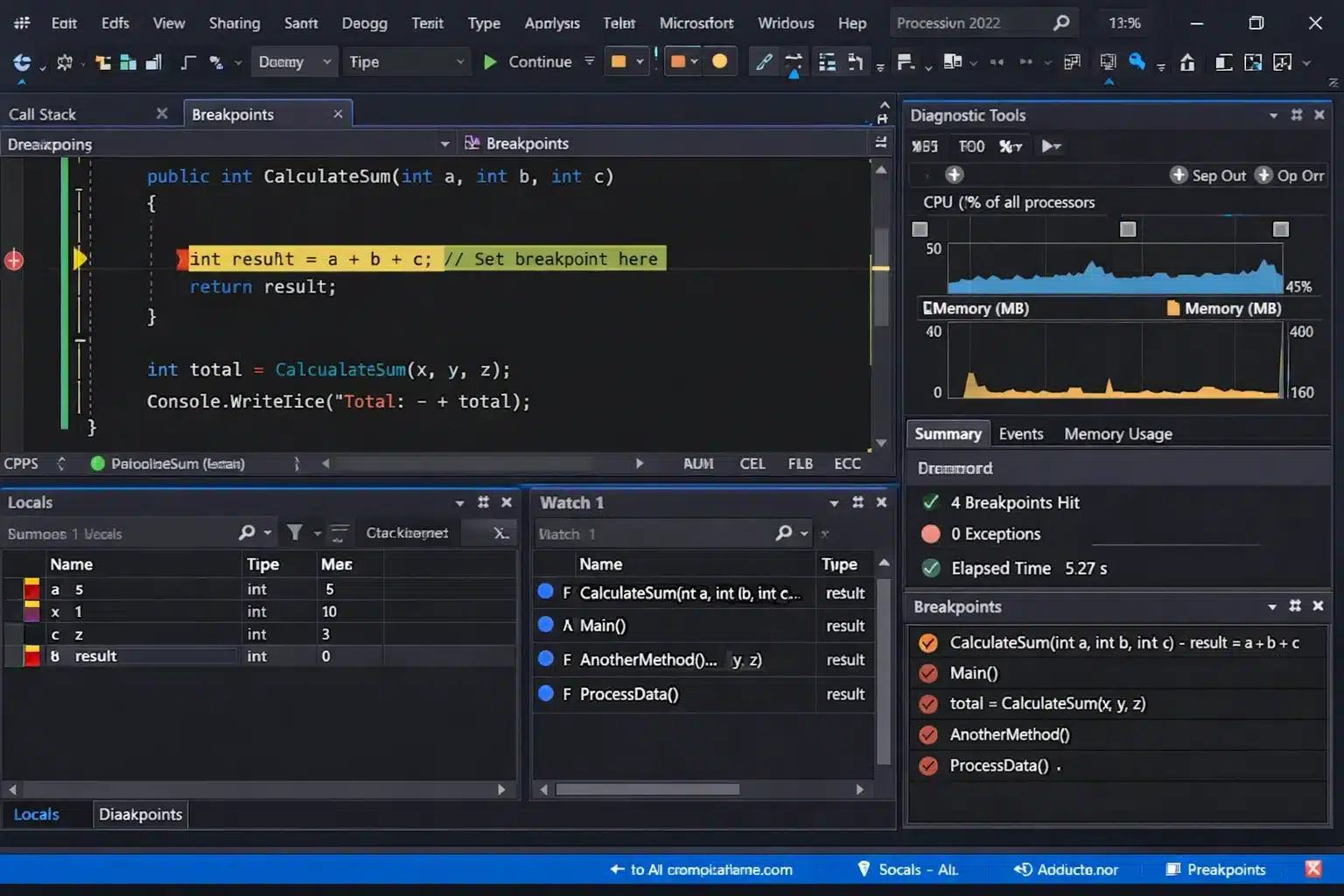
Task: Click the green Continue debug icon
Action: [x=491, y=61]
